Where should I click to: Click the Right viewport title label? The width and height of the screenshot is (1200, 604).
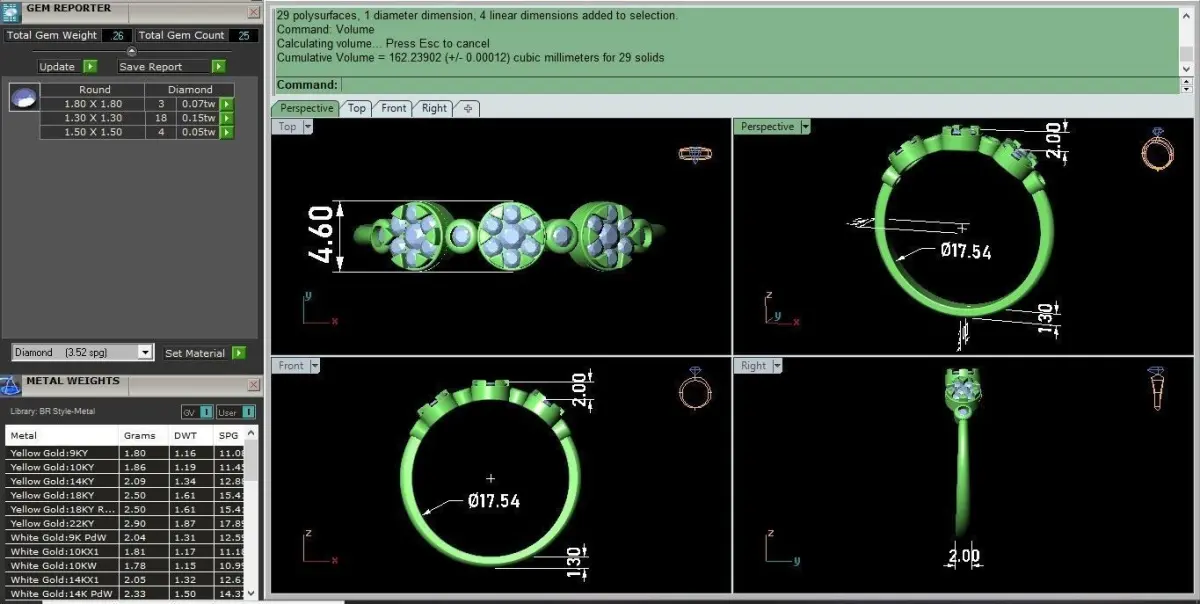754,366
